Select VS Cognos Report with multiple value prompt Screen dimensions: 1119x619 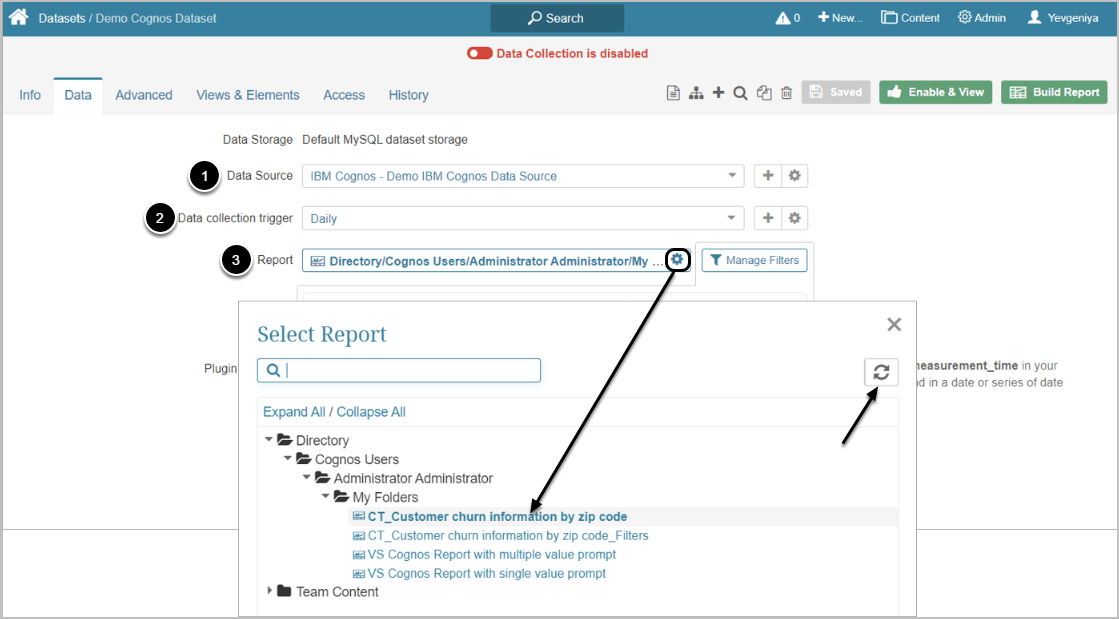[x=492, y=554]
